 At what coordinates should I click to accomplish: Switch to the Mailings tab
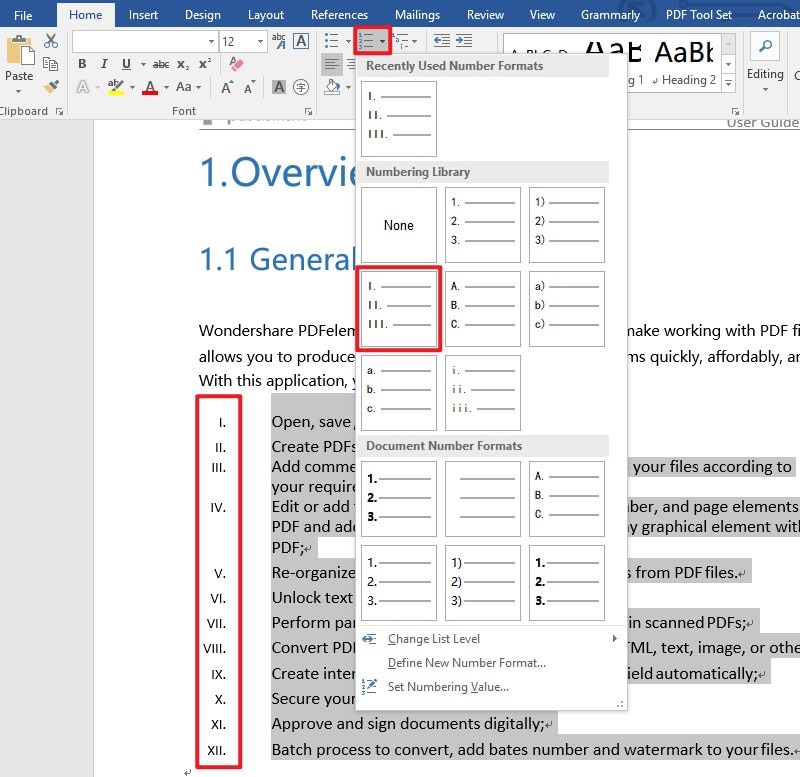[x=417, y=15]
